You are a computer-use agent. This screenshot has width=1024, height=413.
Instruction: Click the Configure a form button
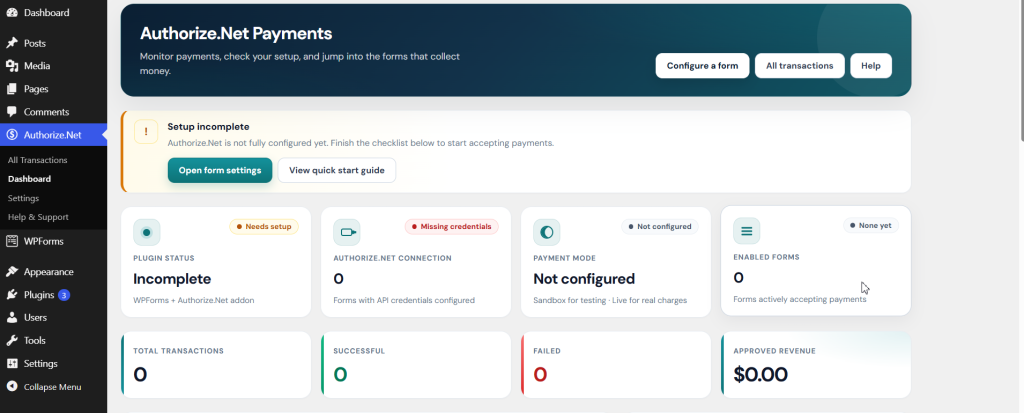click(702, 65)
